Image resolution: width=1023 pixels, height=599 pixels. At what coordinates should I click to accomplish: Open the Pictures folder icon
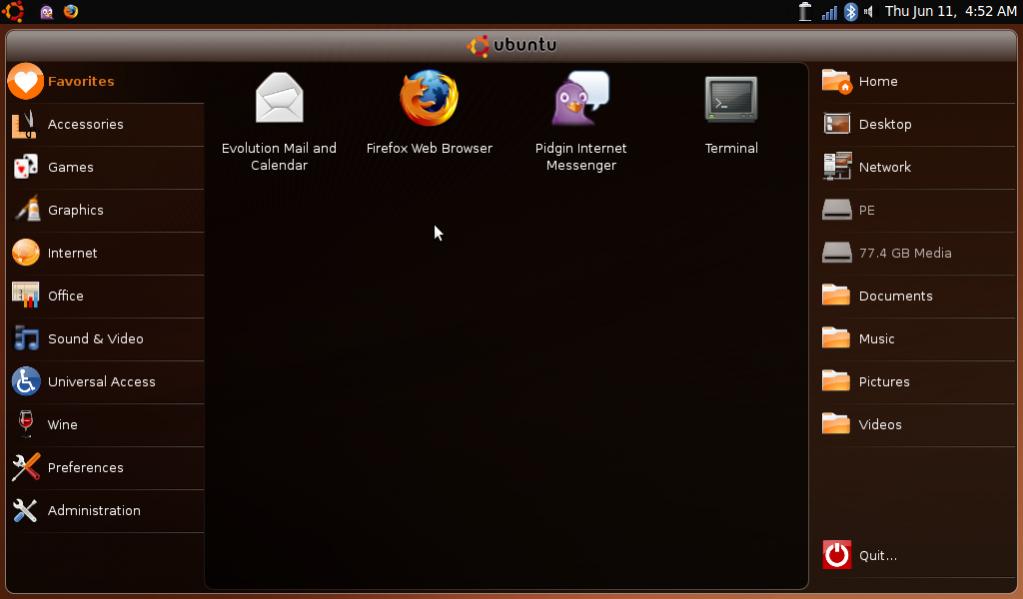tap(836, 381)
